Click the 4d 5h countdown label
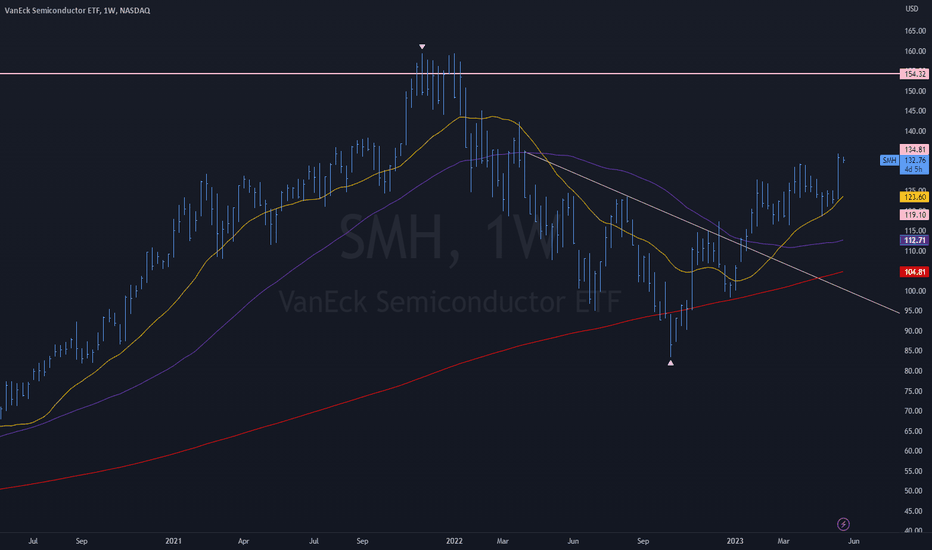The height and width of the screenshot is (550, 932). coord(914,169)
